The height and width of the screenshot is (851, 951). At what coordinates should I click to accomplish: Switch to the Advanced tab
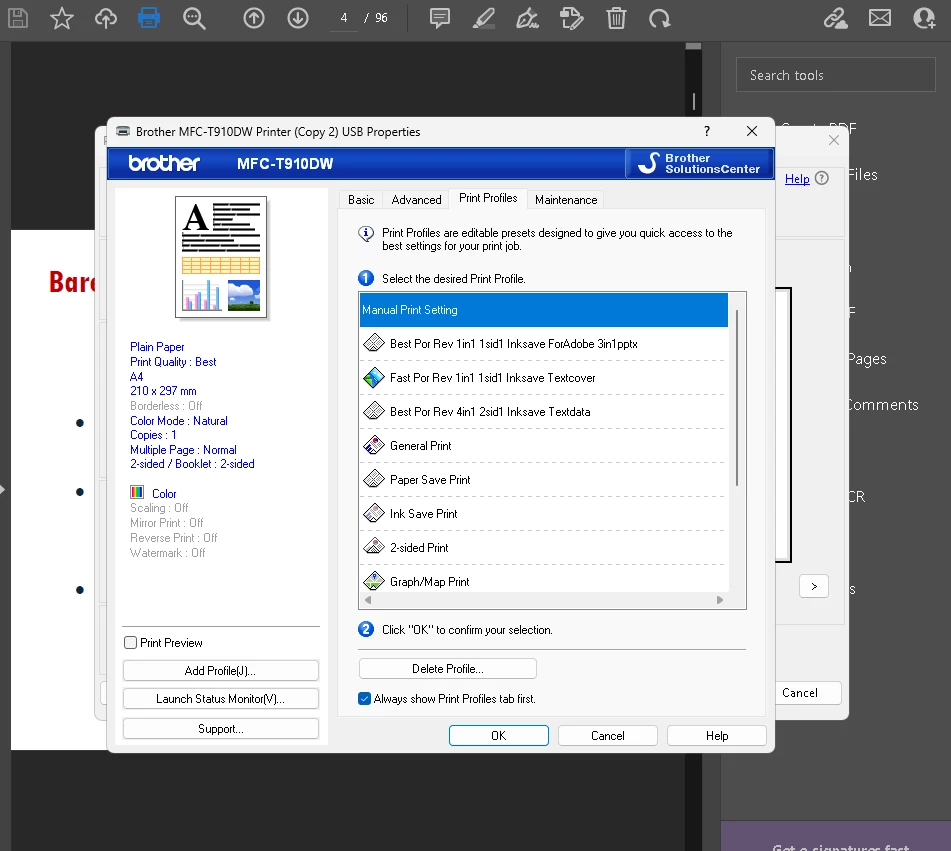pyautogui.click(x=416, y=200)
